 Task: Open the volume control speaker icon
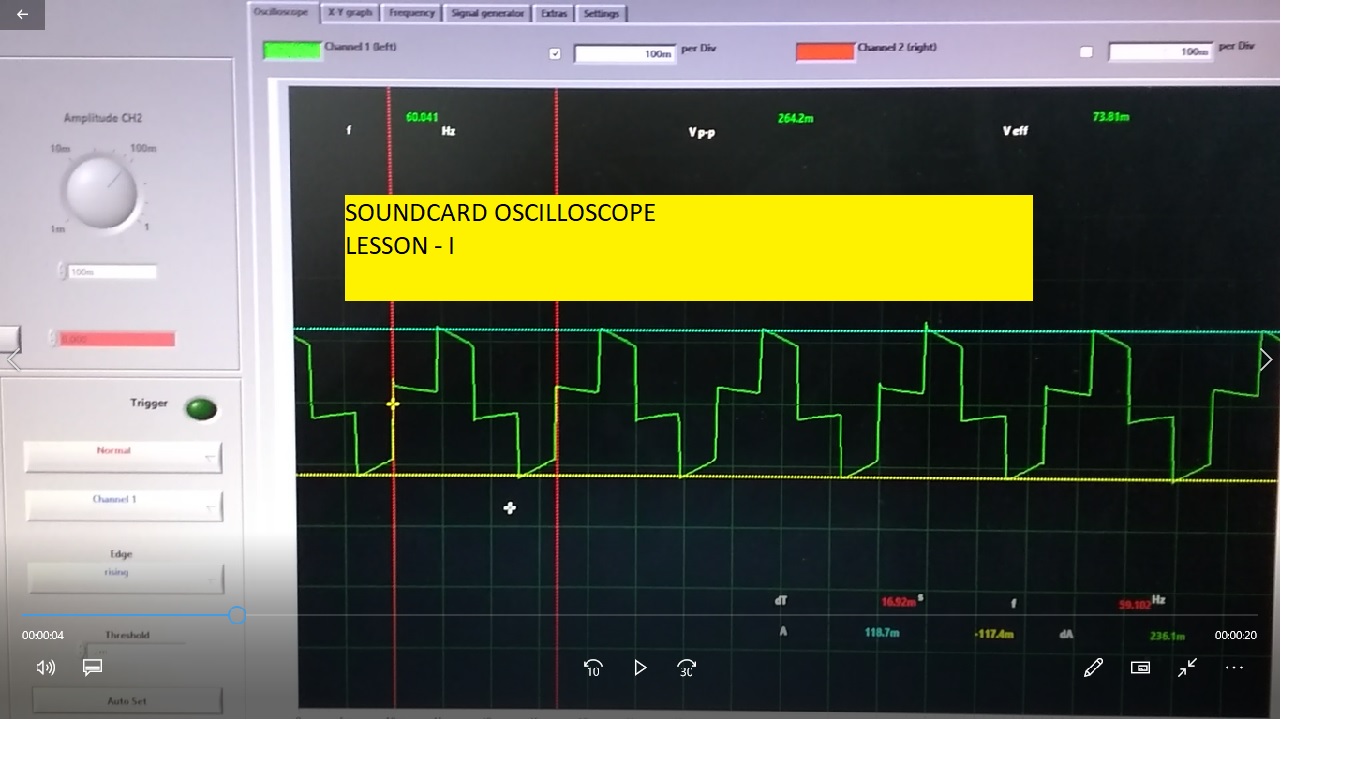(44, 667)
